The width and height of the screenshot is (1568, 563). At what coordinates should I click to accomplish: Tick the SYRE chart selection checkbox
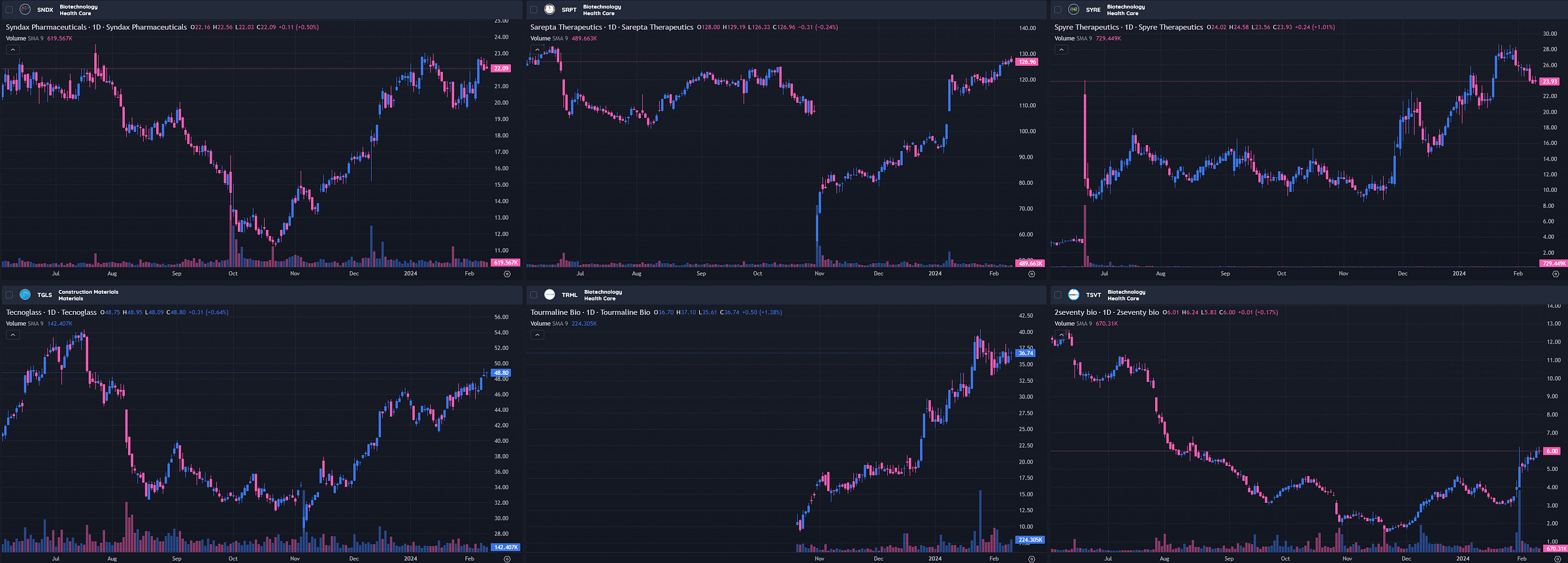1058,10
